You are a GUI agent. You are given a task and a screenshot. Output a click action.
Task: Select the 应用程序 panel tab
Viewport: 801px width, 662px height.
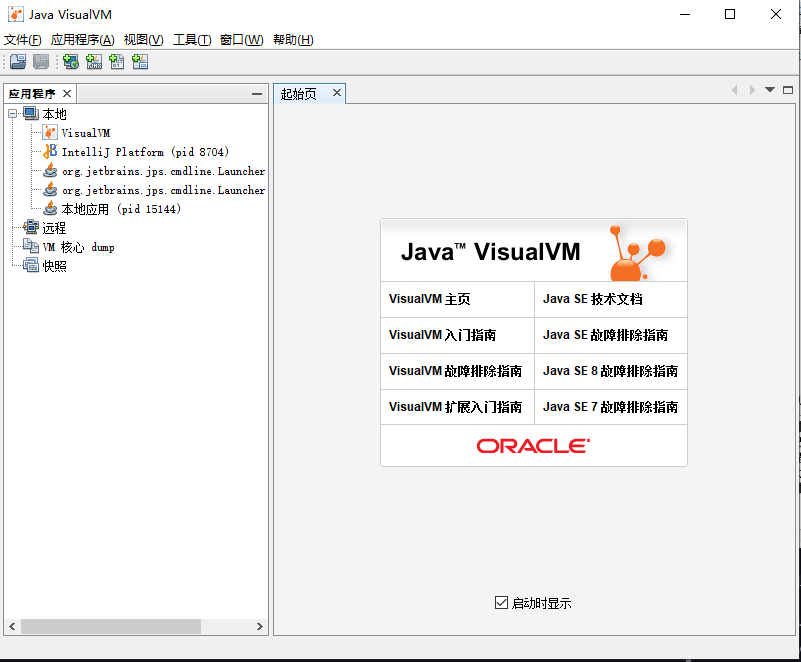[x=32, y=94]
